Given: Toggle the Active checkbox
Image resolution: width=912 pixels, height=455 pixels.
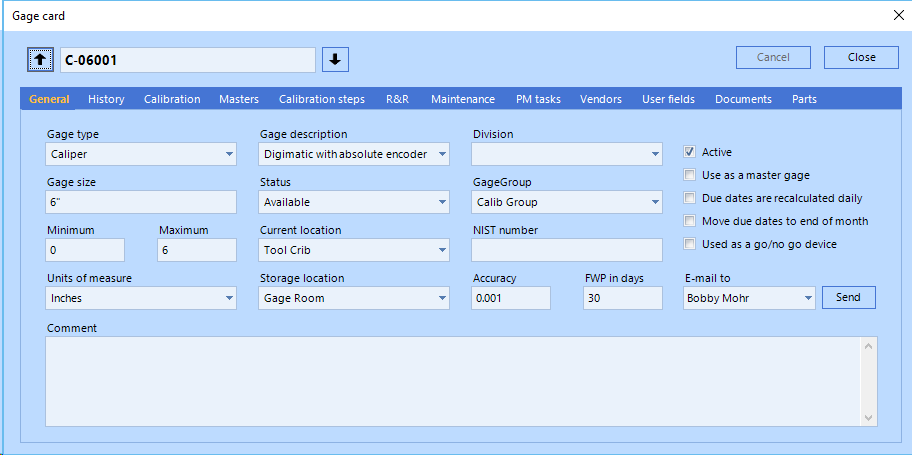Looking at the screenshot, I should (689, 152).
